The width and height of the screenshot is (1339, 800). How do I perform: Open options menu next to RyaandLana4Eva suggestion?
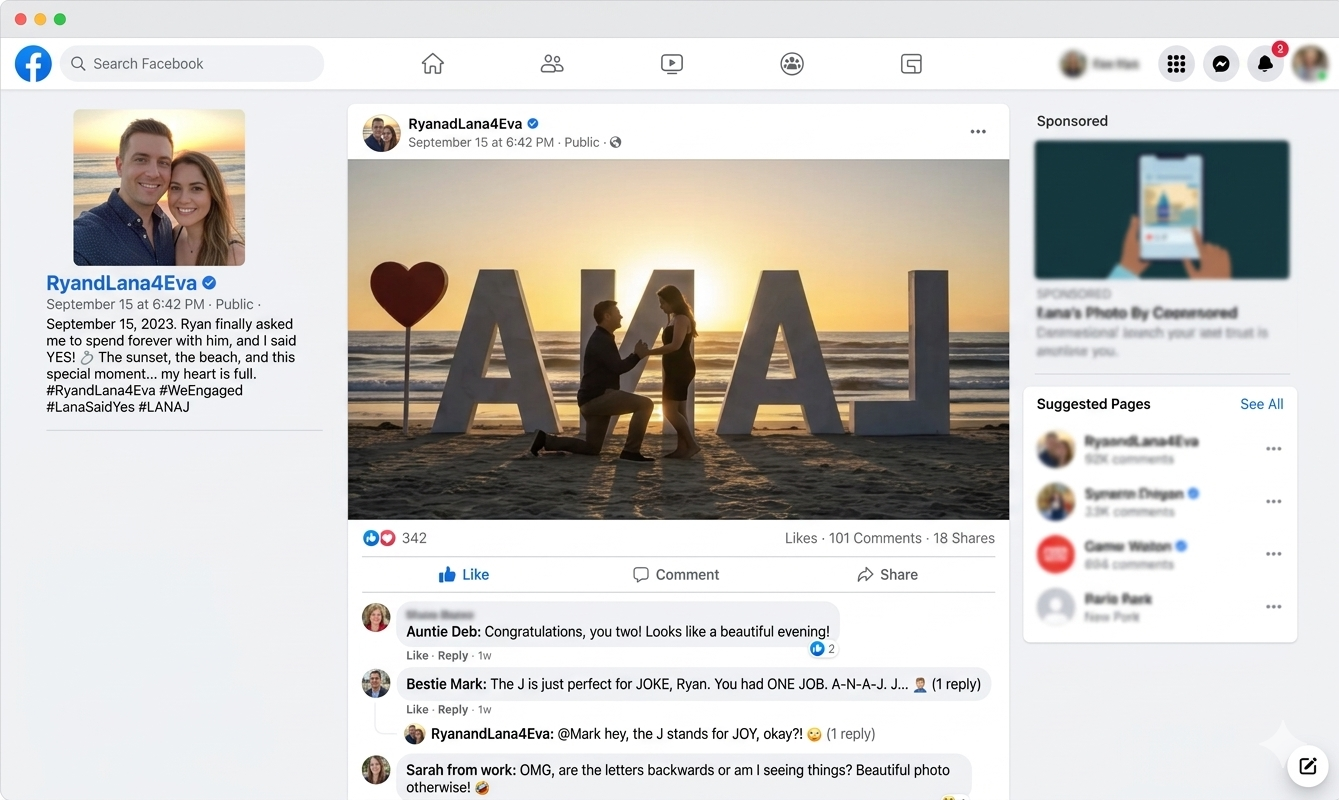(1273, 449)
